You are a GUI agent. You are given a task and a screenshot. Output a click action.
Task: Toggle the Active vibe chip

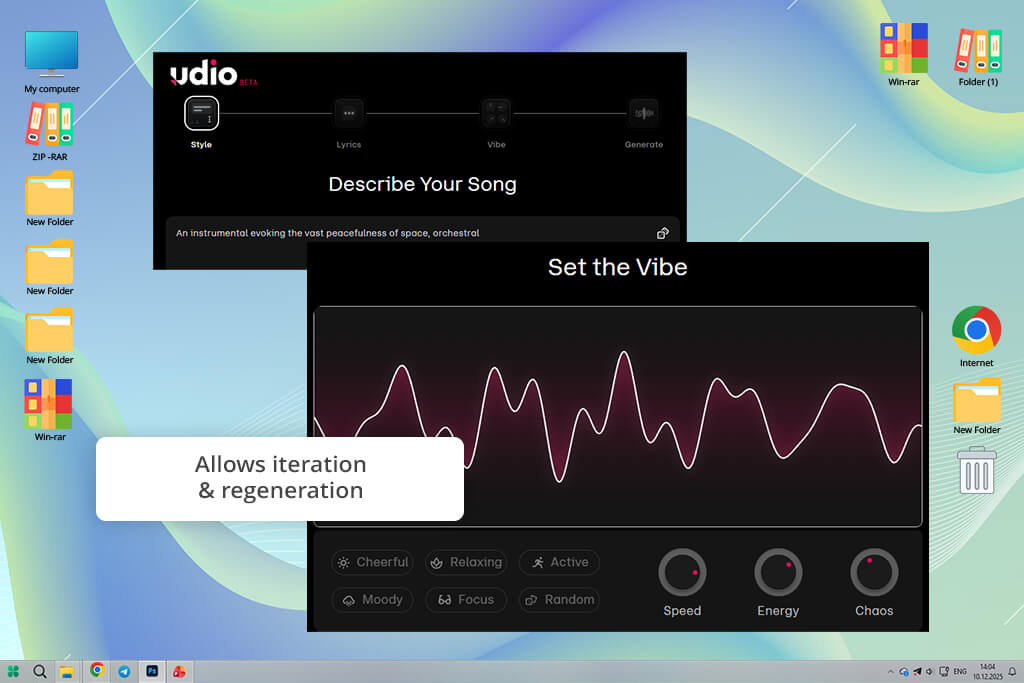coord(559,562)
